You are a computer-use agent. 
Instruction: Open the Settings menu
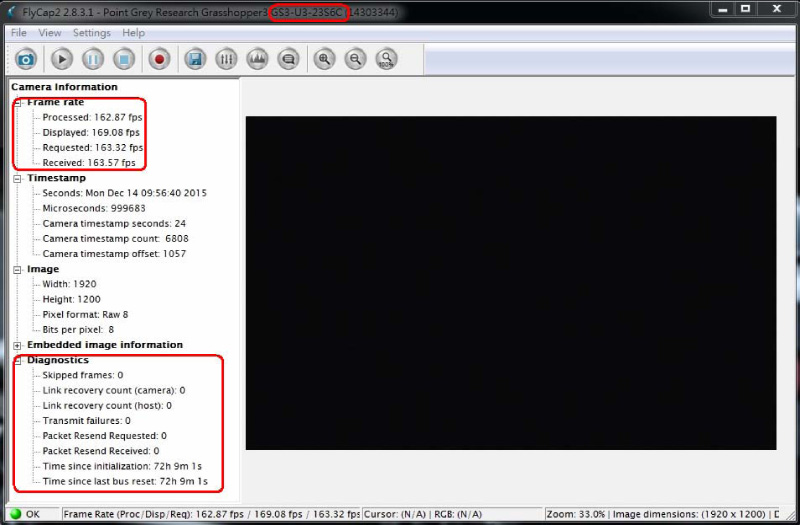(x=92, y=33)
